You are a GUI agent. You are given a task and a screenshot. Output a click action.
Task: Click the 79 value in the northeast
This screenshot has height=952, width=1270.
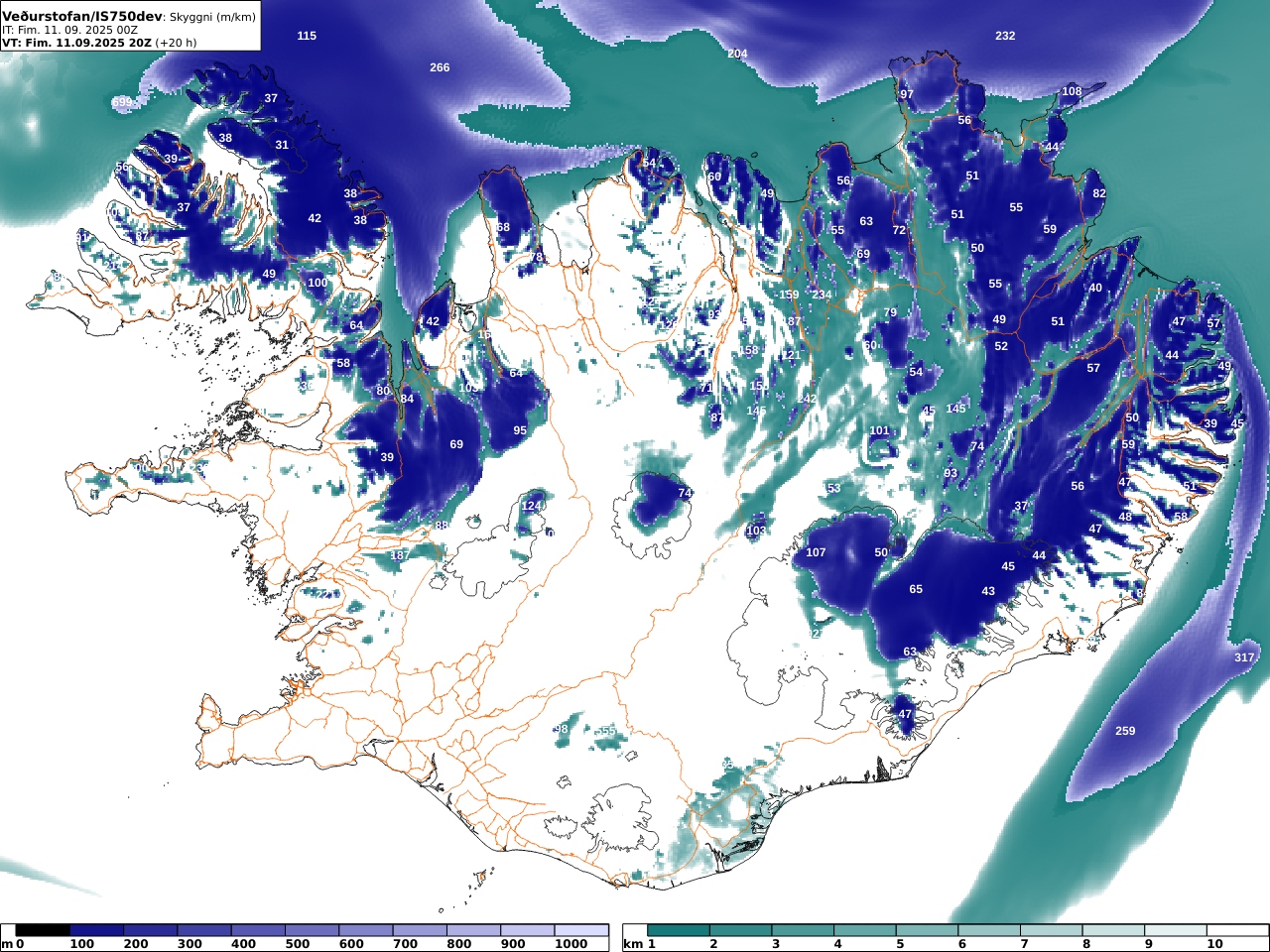click(x=890, y=312)
